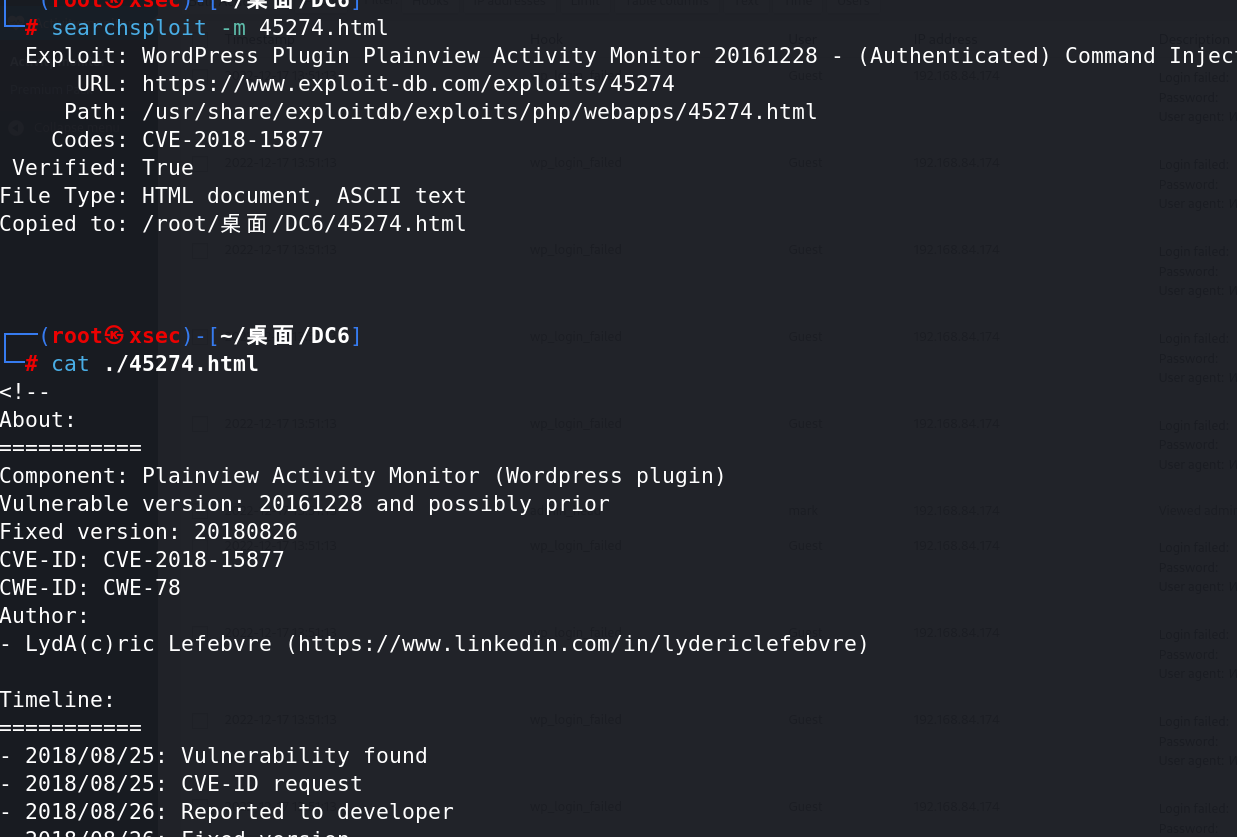1237x837 pixels.
Task: Click the root㉿xsec prompt before cat
Action: 116,336
